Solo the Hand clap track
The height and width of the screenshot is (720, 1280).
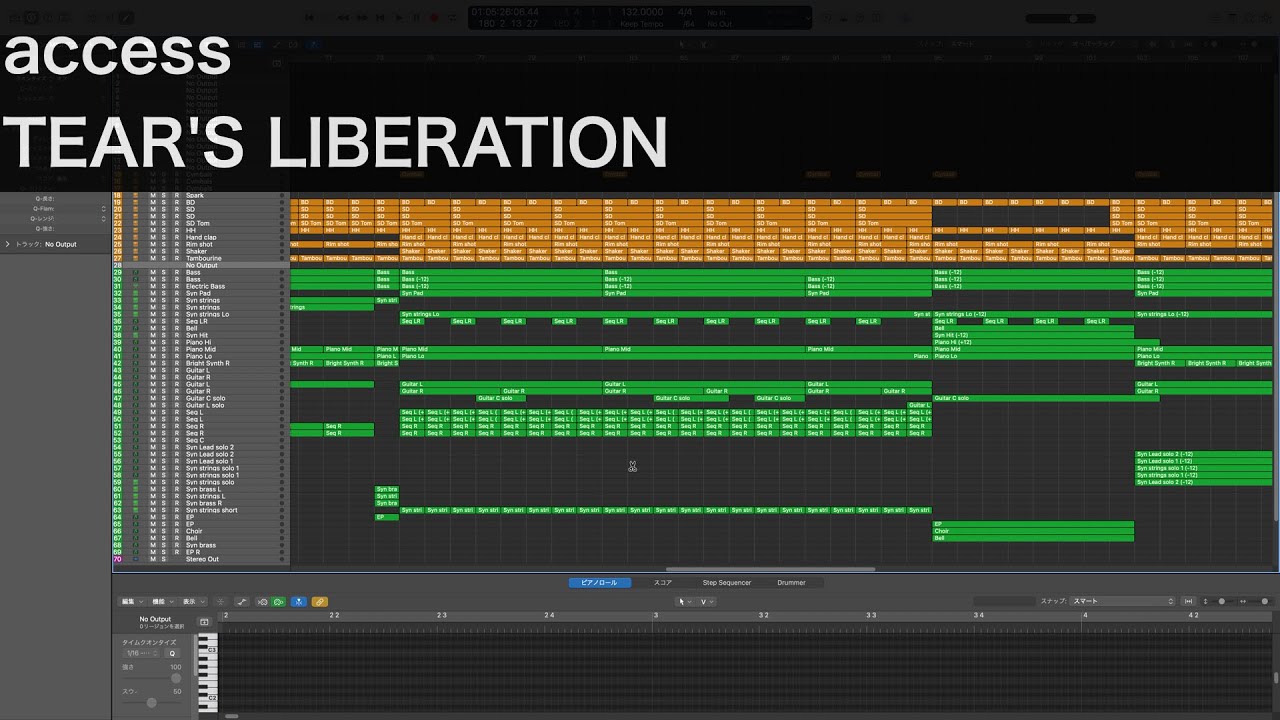[x=165, y=237]
